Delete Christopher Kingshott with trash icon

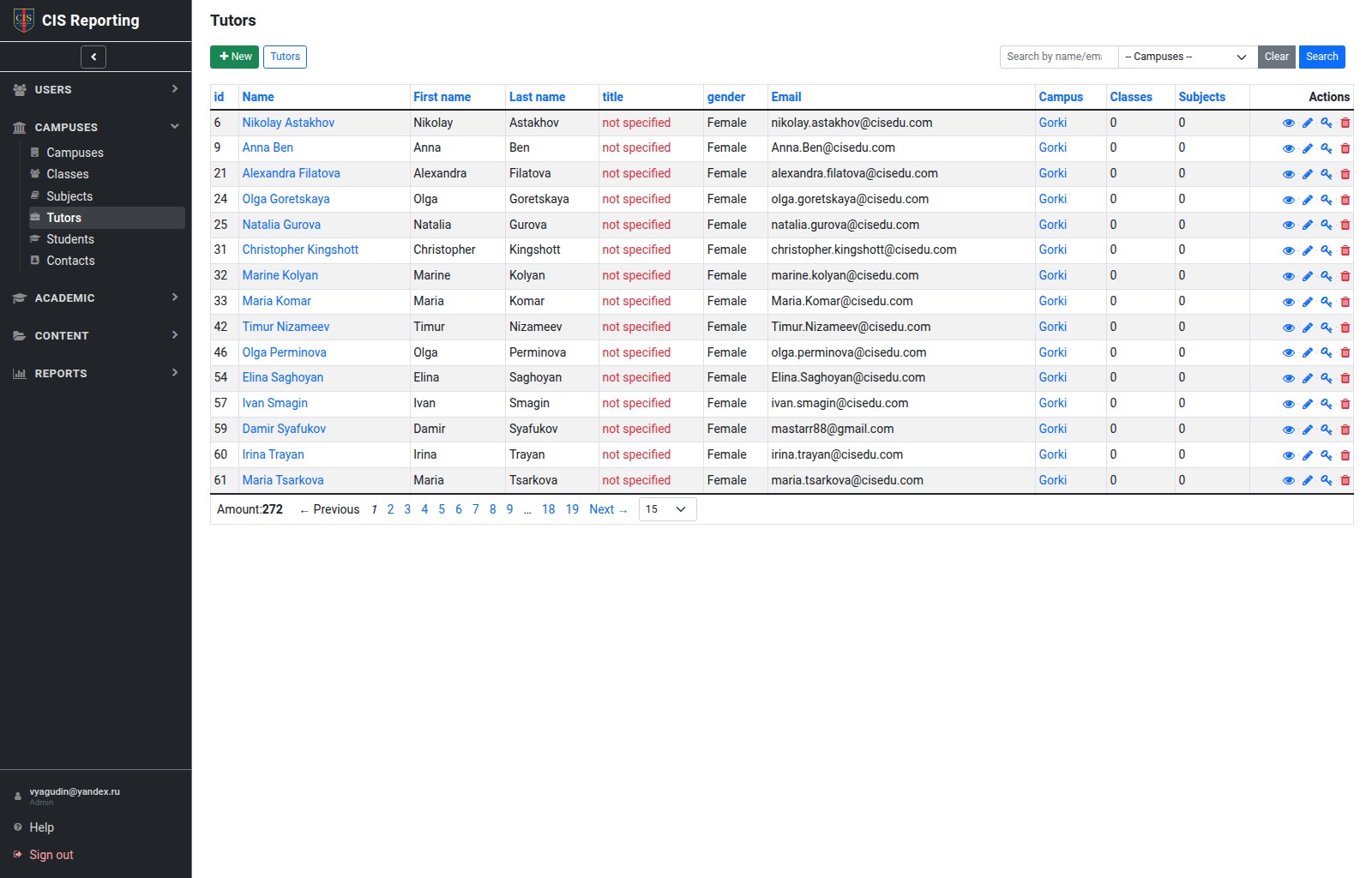coord(1345,250)
